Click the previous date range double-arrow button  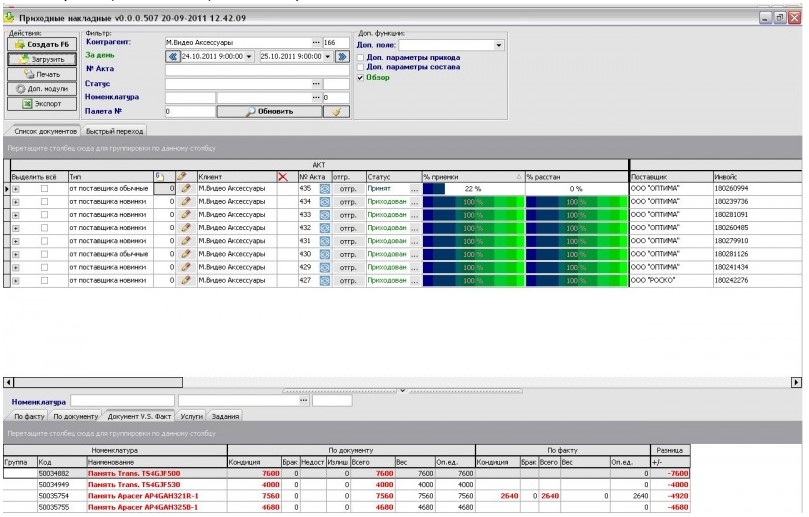171,57
